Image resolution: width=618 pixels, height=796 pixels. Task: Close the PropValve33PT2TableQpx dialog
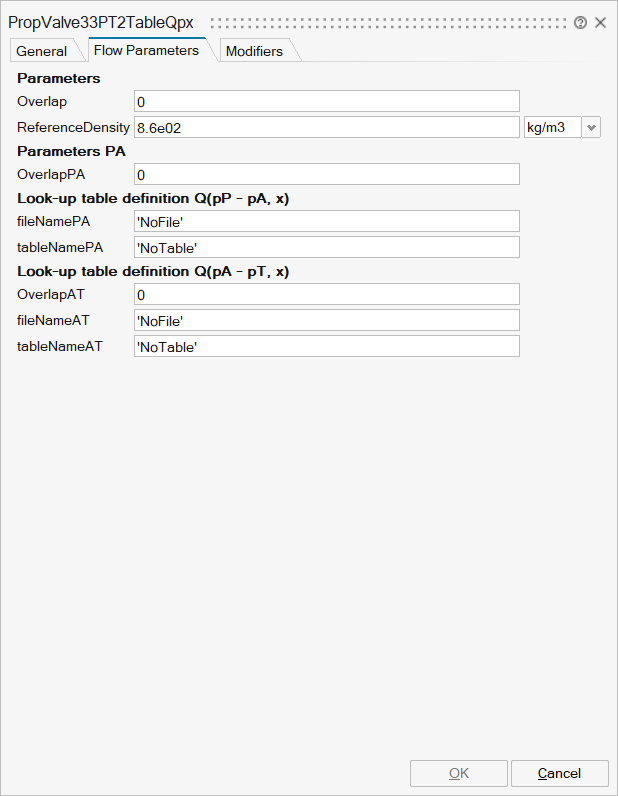click(601, 22)
